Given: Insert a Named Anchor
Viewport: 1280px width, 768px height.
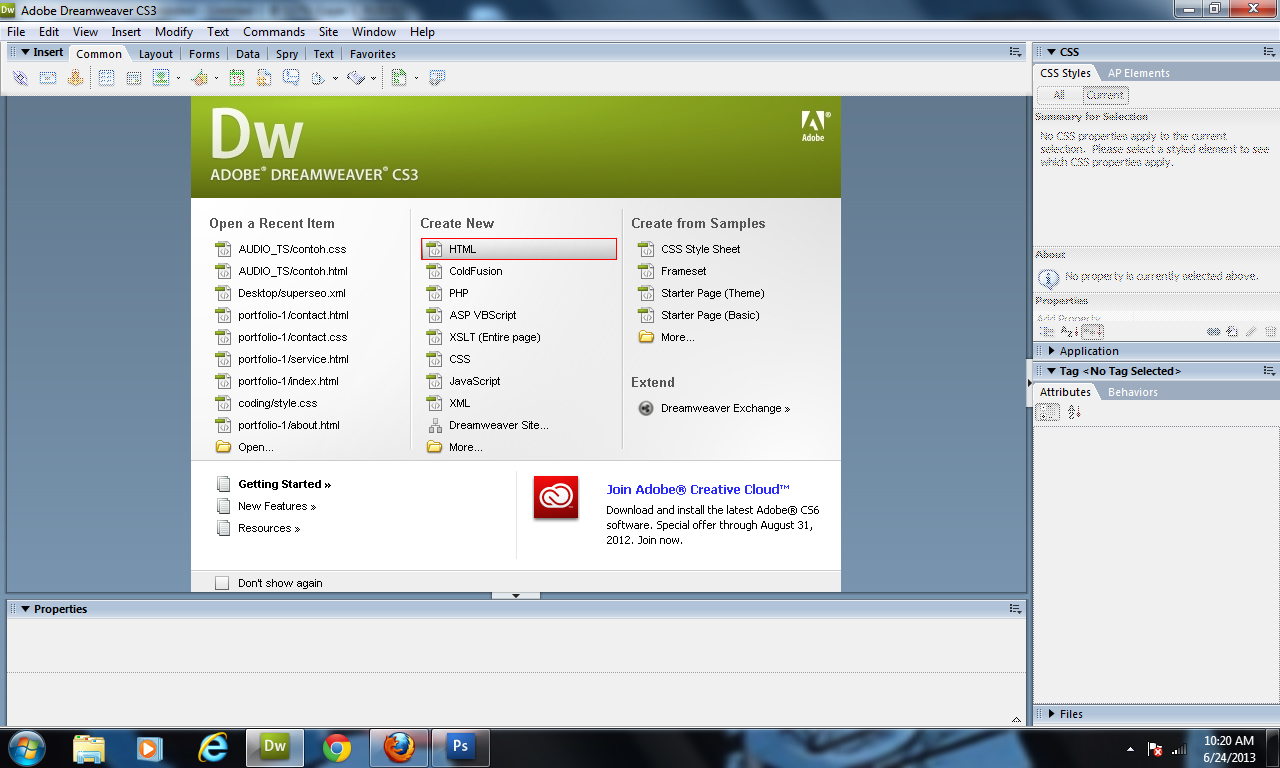Looking at the screenshot, I should point(75,78).
